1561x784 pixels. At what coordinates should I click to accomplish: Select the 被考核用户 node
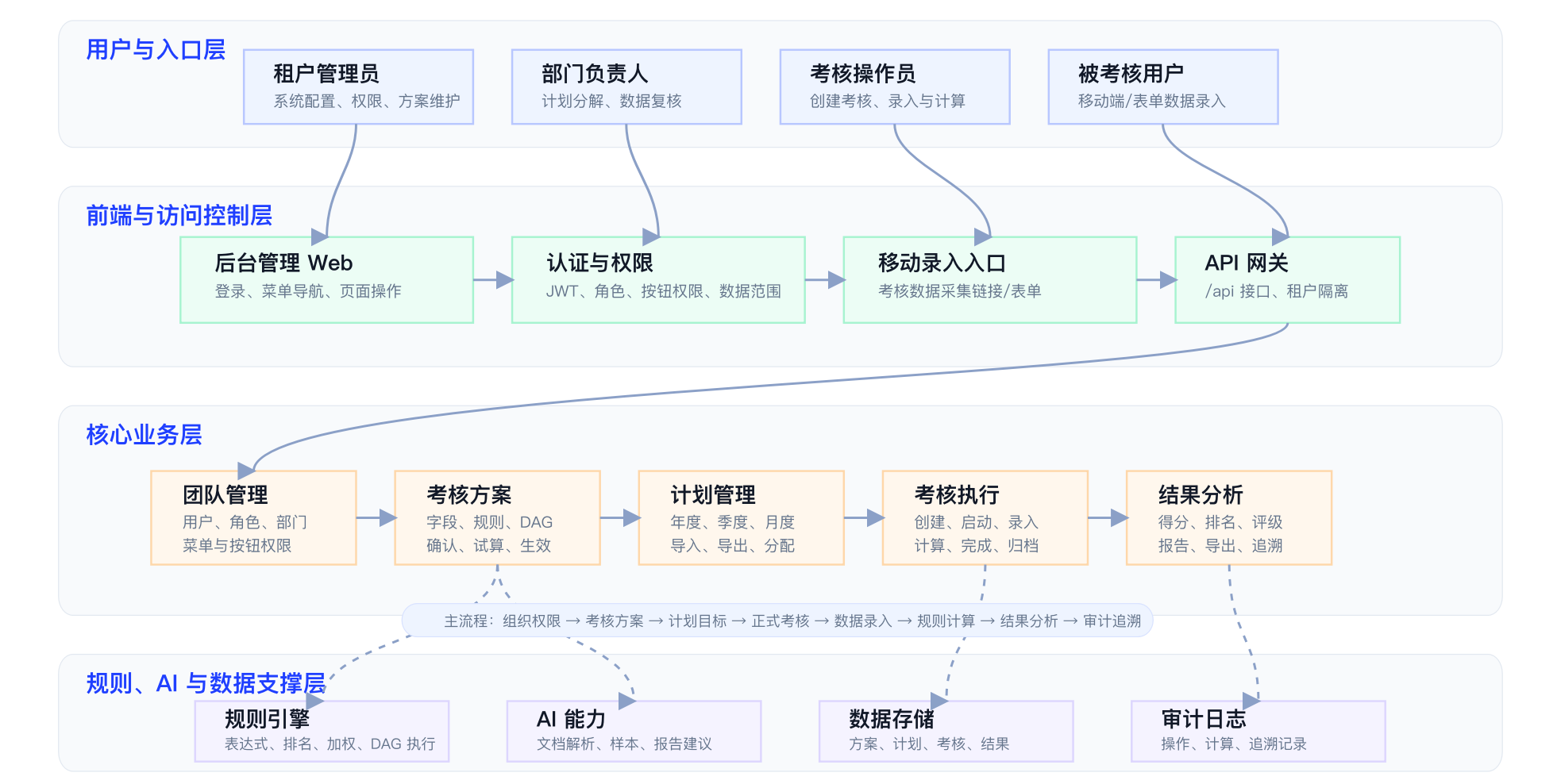click(x=1163, y=86)
